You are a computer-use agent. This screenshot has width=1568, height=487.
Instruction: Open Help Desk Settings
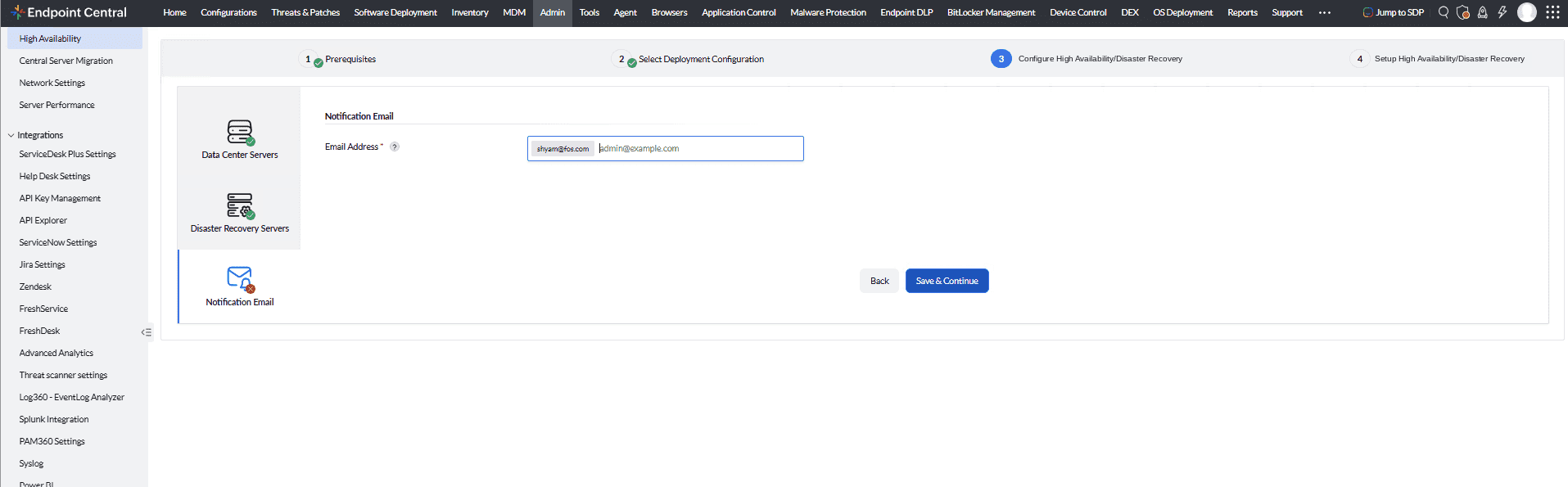point(55,176)
